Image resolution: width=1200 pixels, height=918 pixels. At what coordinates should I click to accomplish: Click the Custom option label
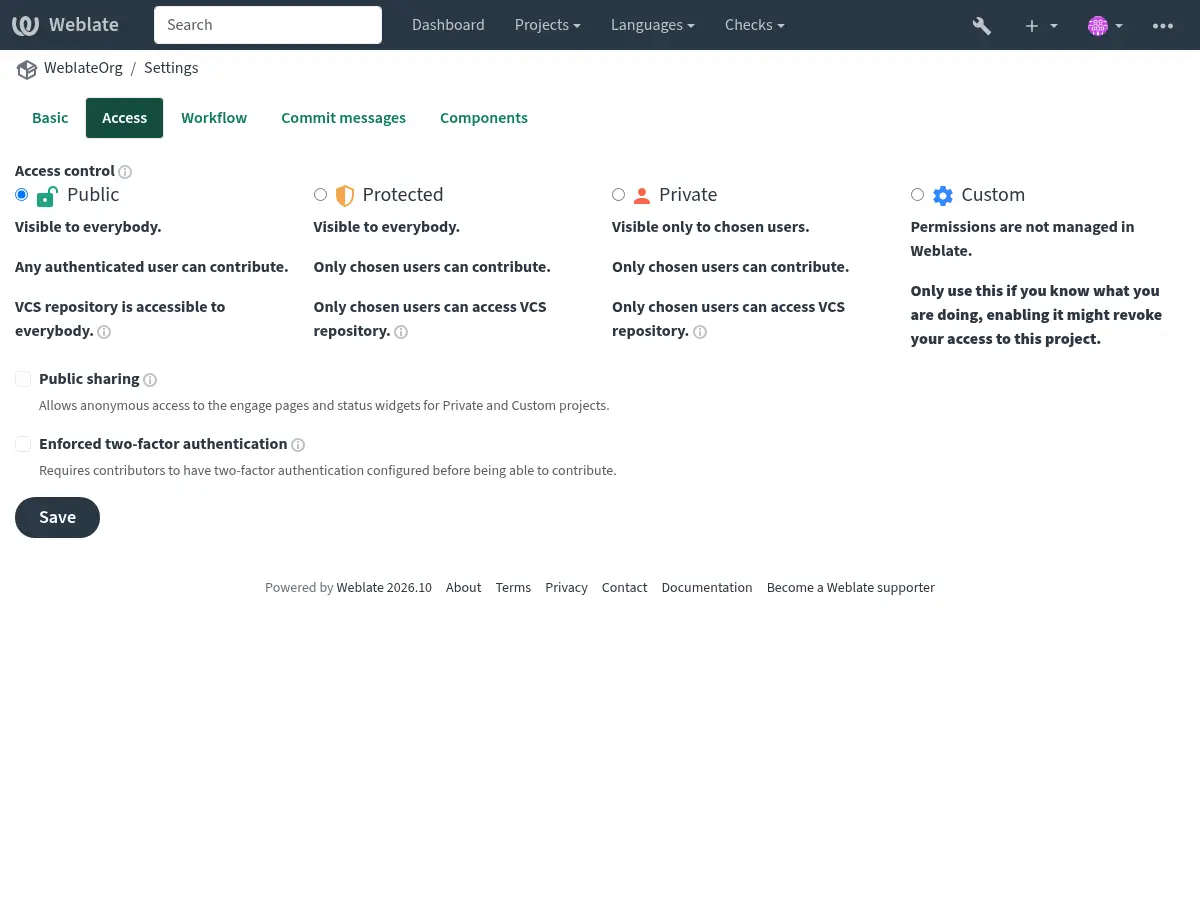[x=993, y=195]
